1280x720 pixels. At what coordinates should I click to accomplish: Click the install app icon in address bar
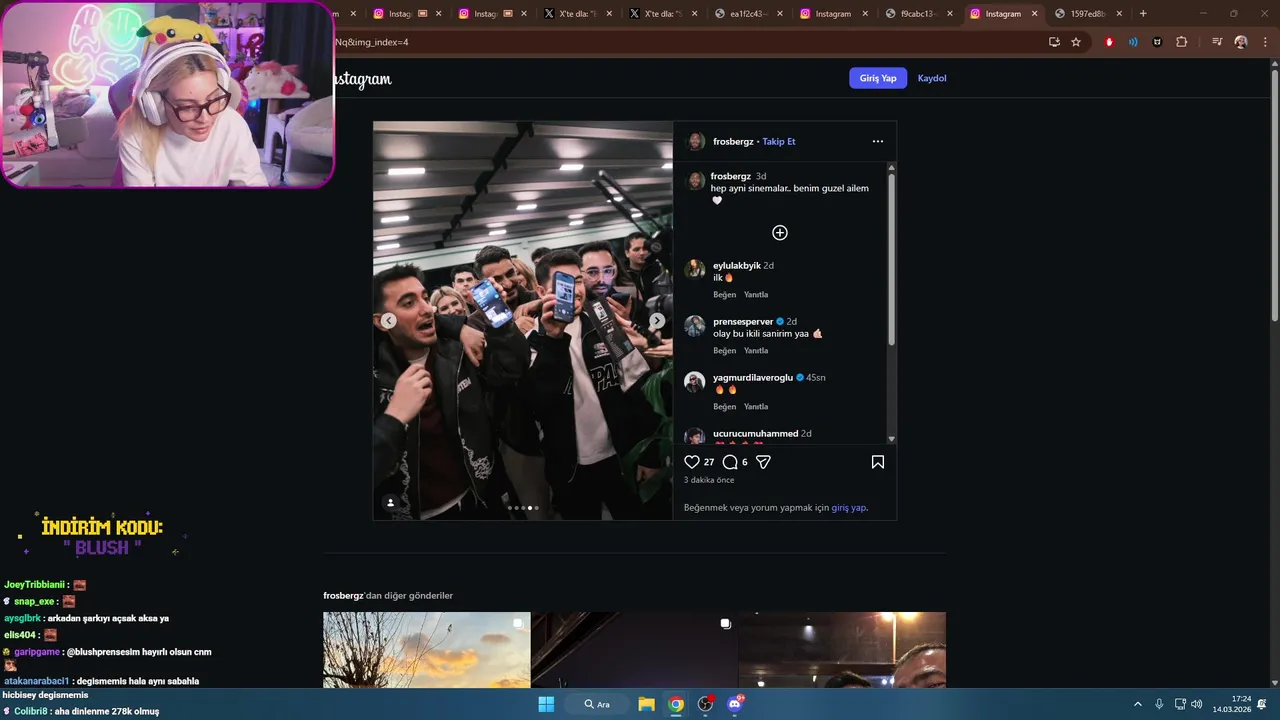tap(1054, 42)
